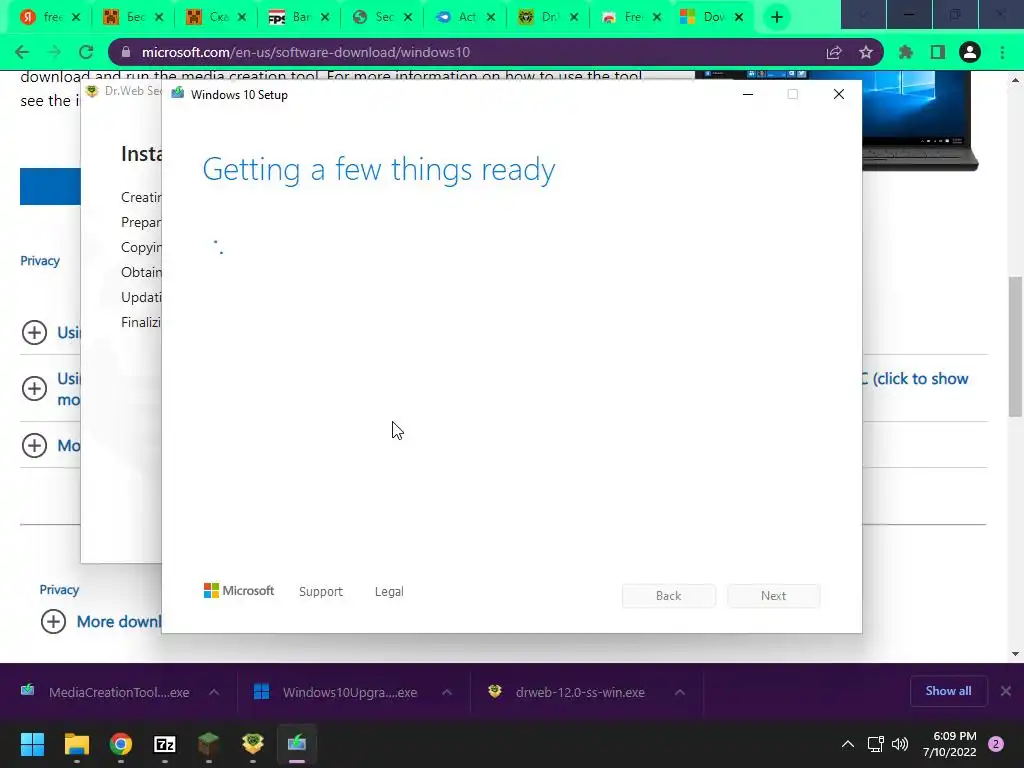The image size is (1024, 768).
Task: Click Show all downloads
Action: click(x=948, y=691)
